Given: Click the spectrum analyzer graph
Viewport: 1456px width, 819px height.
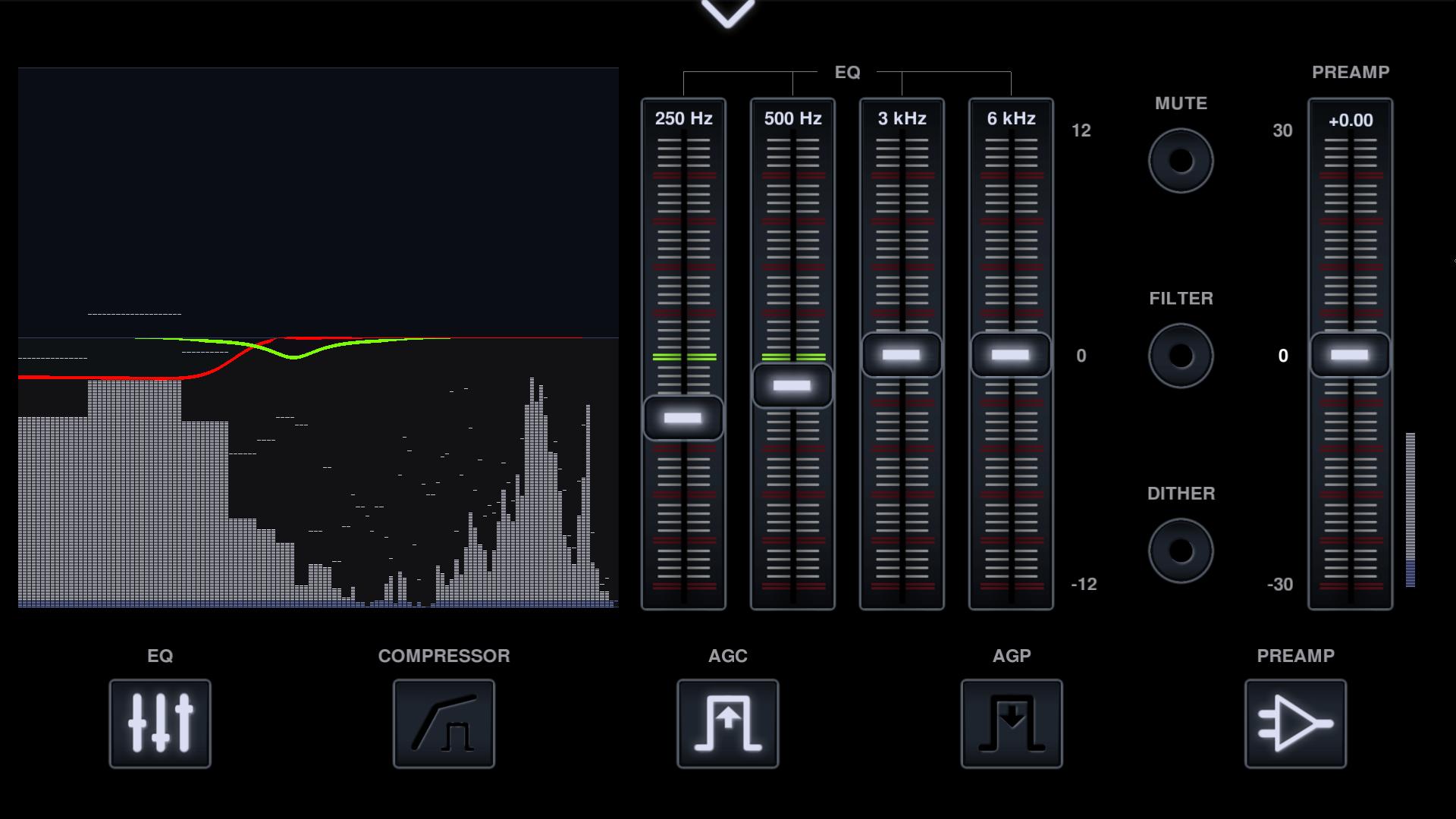Looking at the screenshot, I should pos(318,338).
